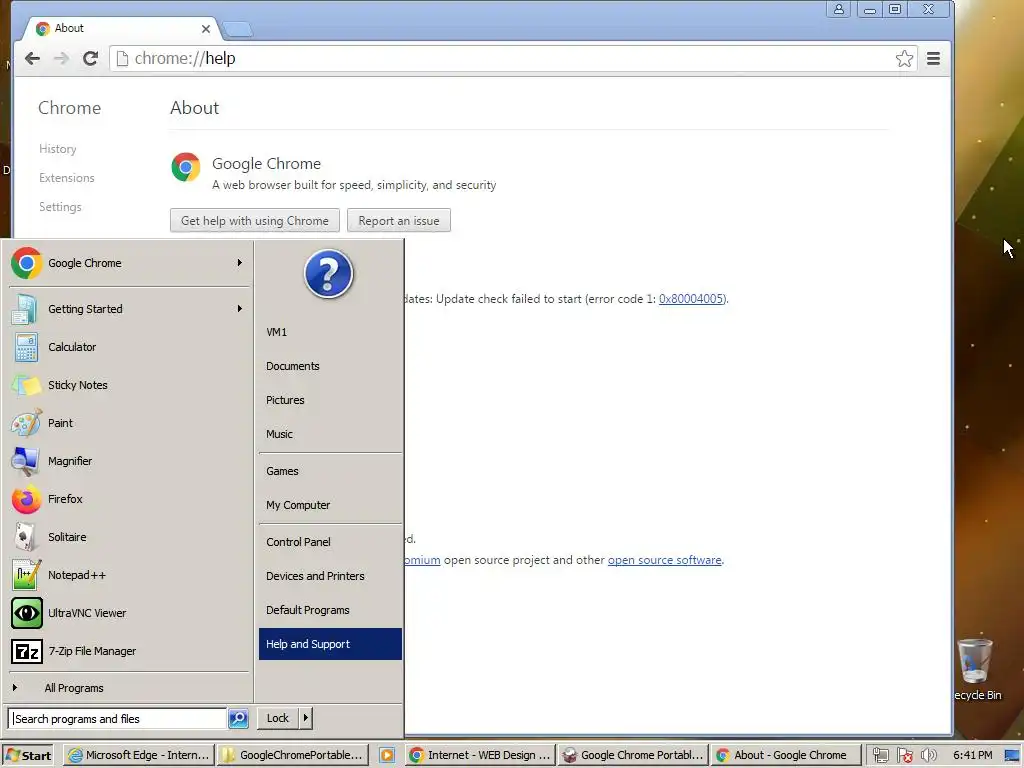Open Games from Start menu
The image size is (1024, 768).
[x=330, y=471]
